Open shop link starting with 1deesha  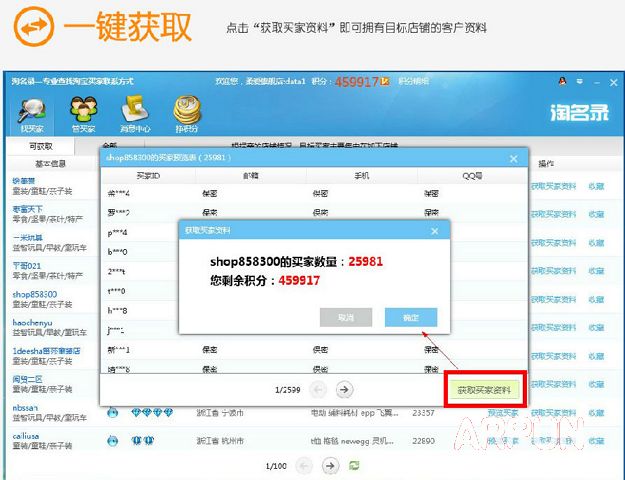point(46,351)
